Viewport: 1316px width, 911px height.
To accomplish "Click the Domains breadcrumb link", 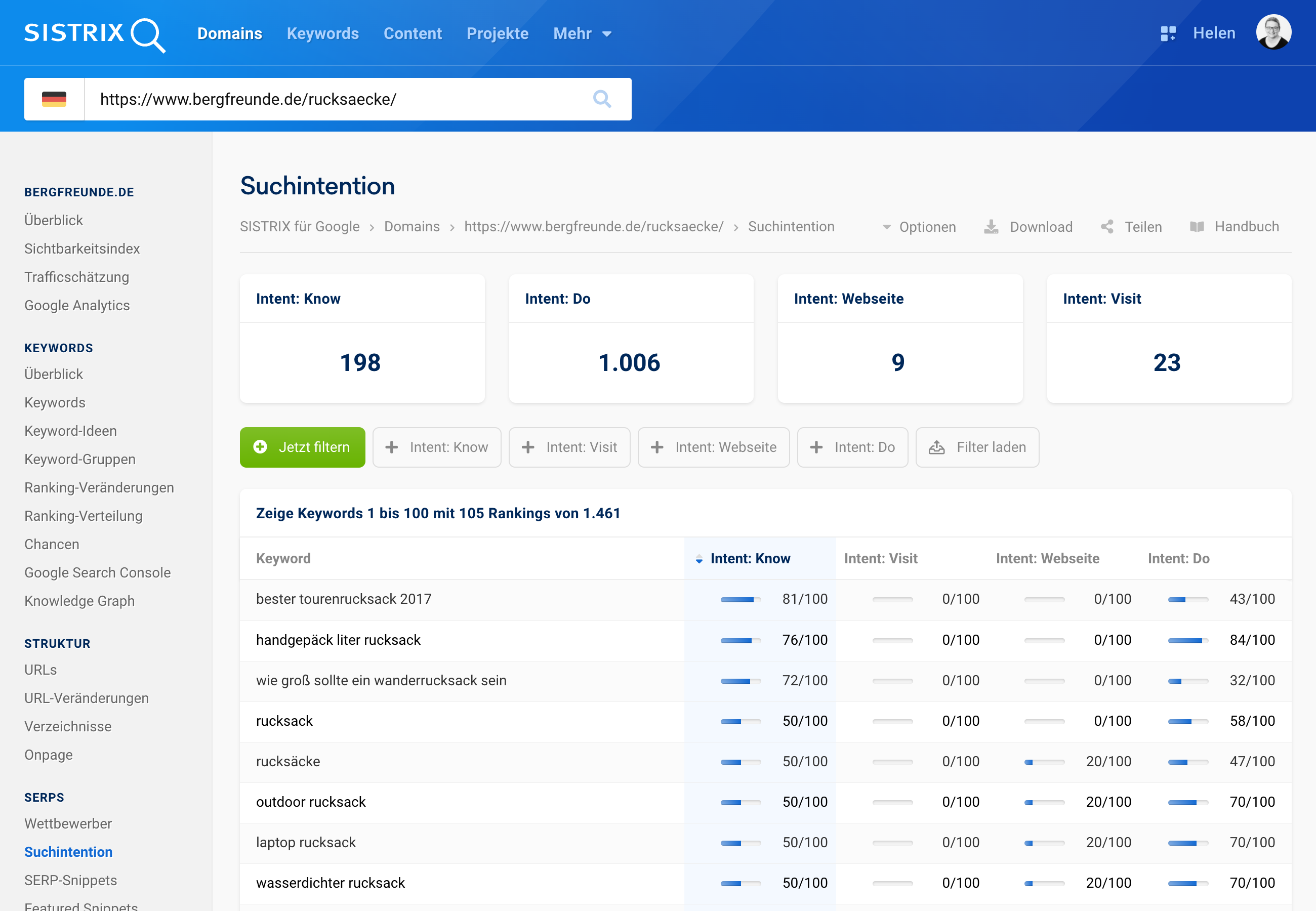I will [412, 227].
